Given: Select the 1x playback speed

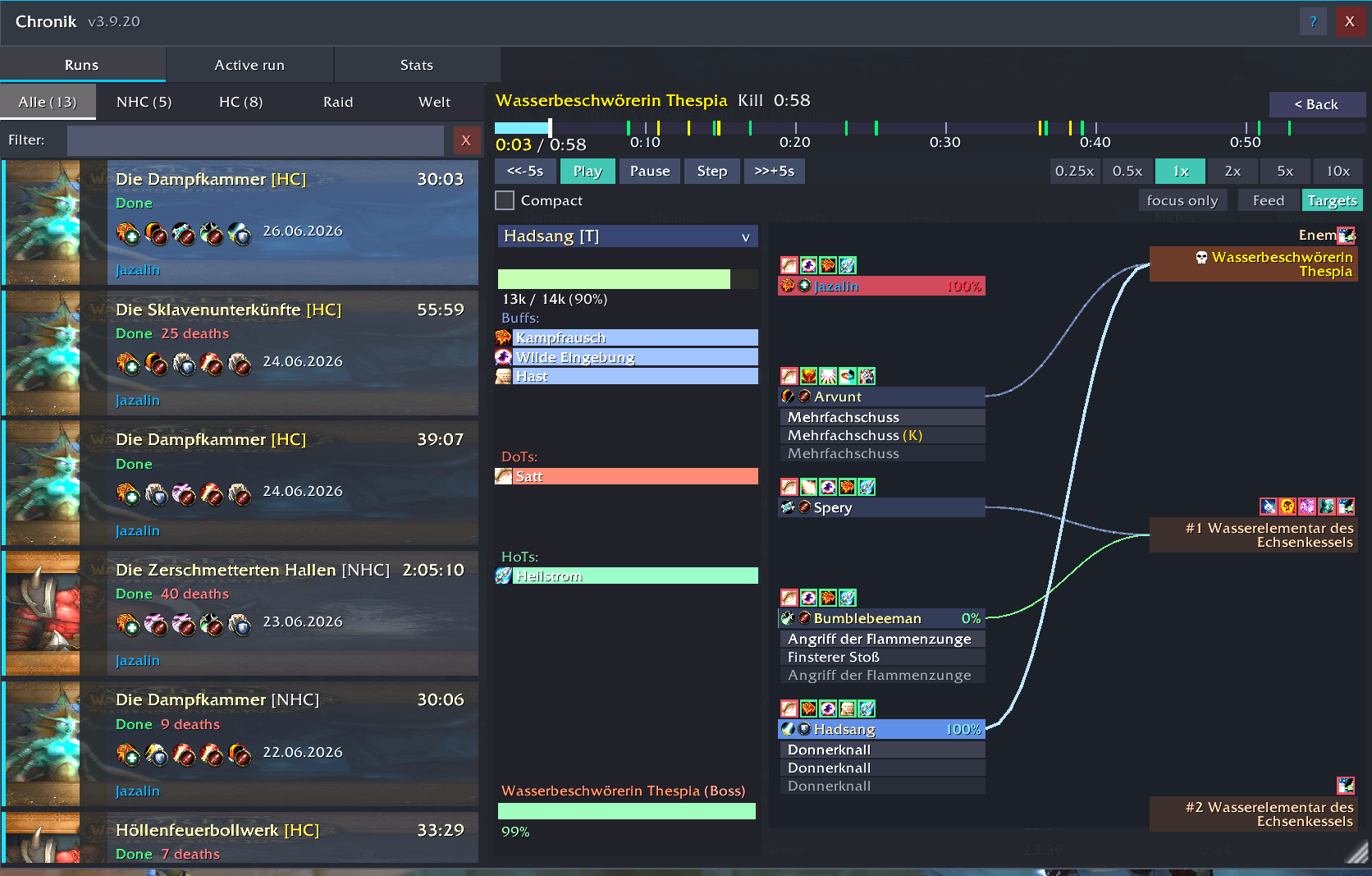Looking at the screenshot, I should [x=1180, y=171].
